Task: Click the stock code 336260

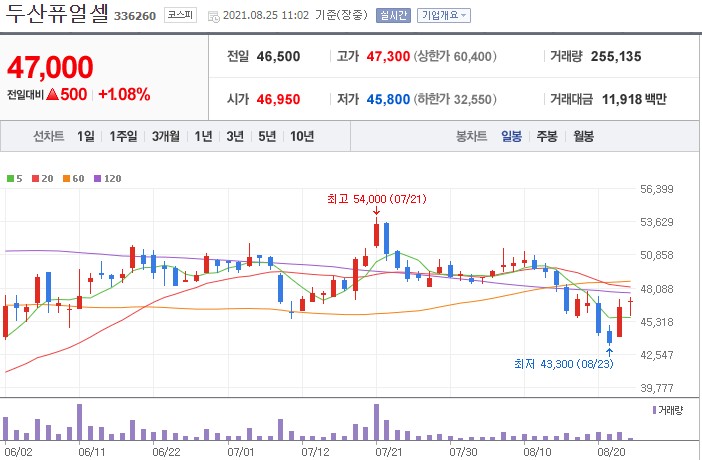Action: [x=135, y=16]
